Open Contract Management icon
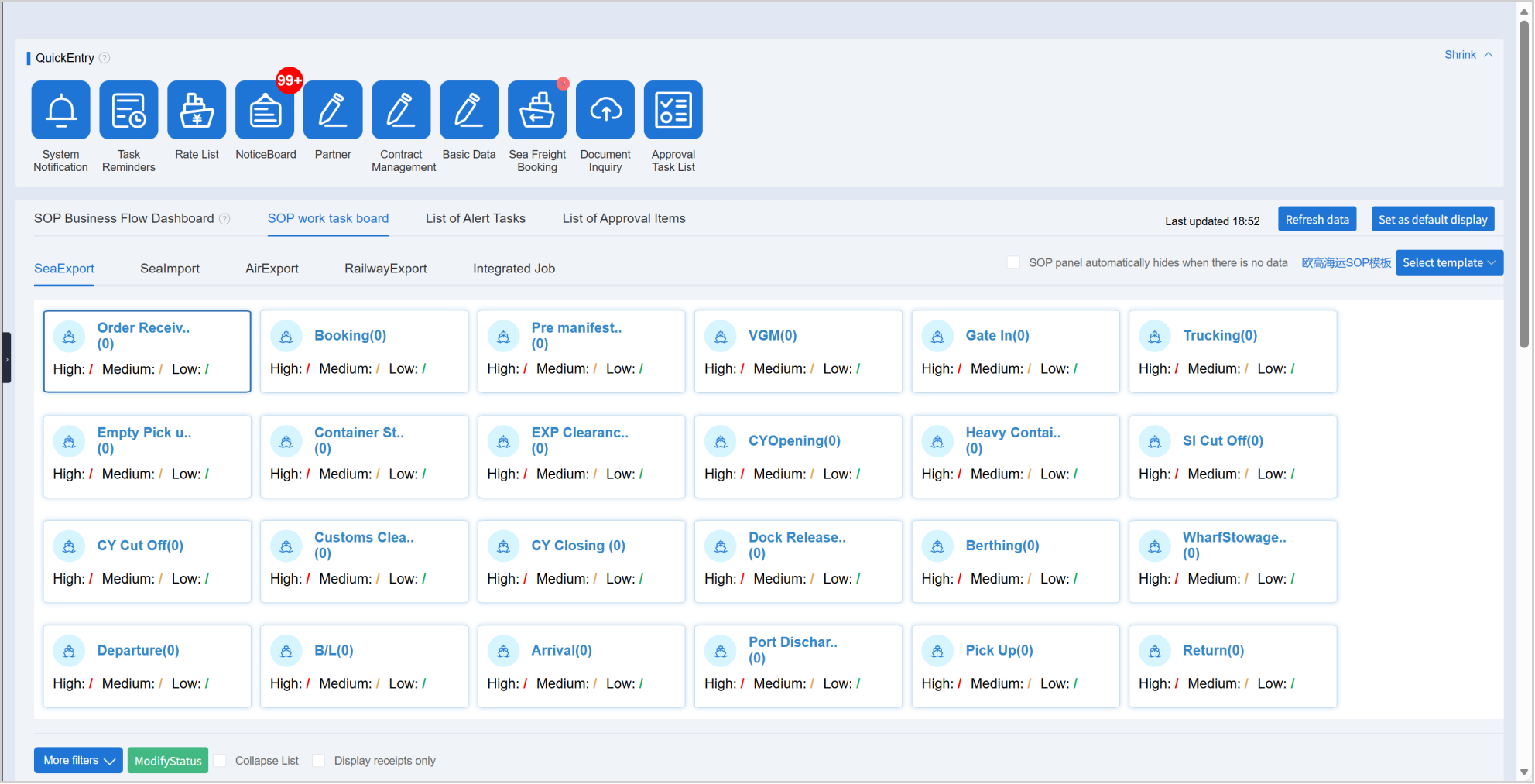 (x=401, y=111)
